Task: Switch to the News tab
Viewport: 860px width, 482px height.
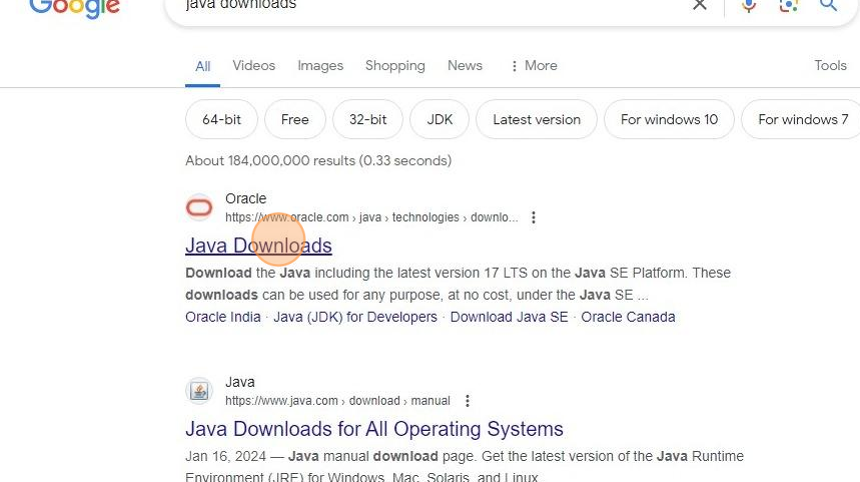Action: tap(465, 66)
